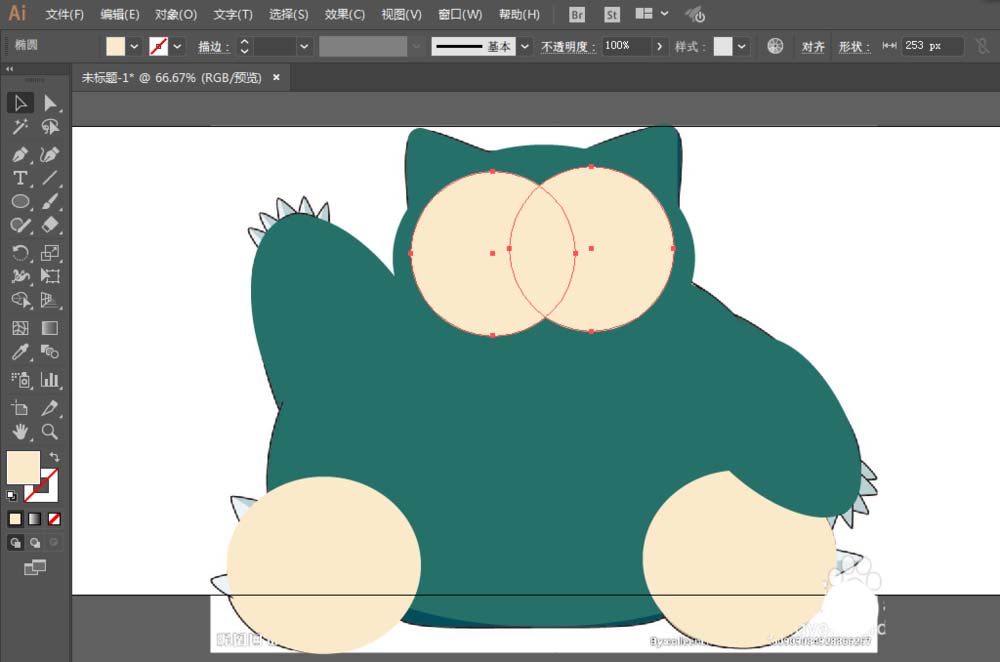Select the Slice tool
Screen dimensions: 1000x662
click(x=50, y=408)
